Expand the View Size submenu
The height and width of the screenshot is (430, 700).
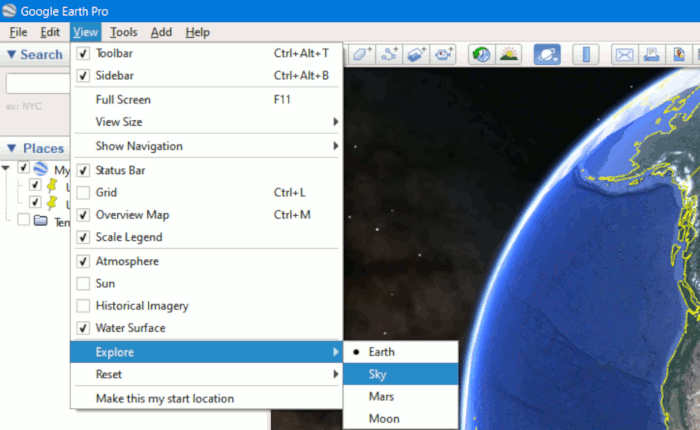(x=206, y=122)
